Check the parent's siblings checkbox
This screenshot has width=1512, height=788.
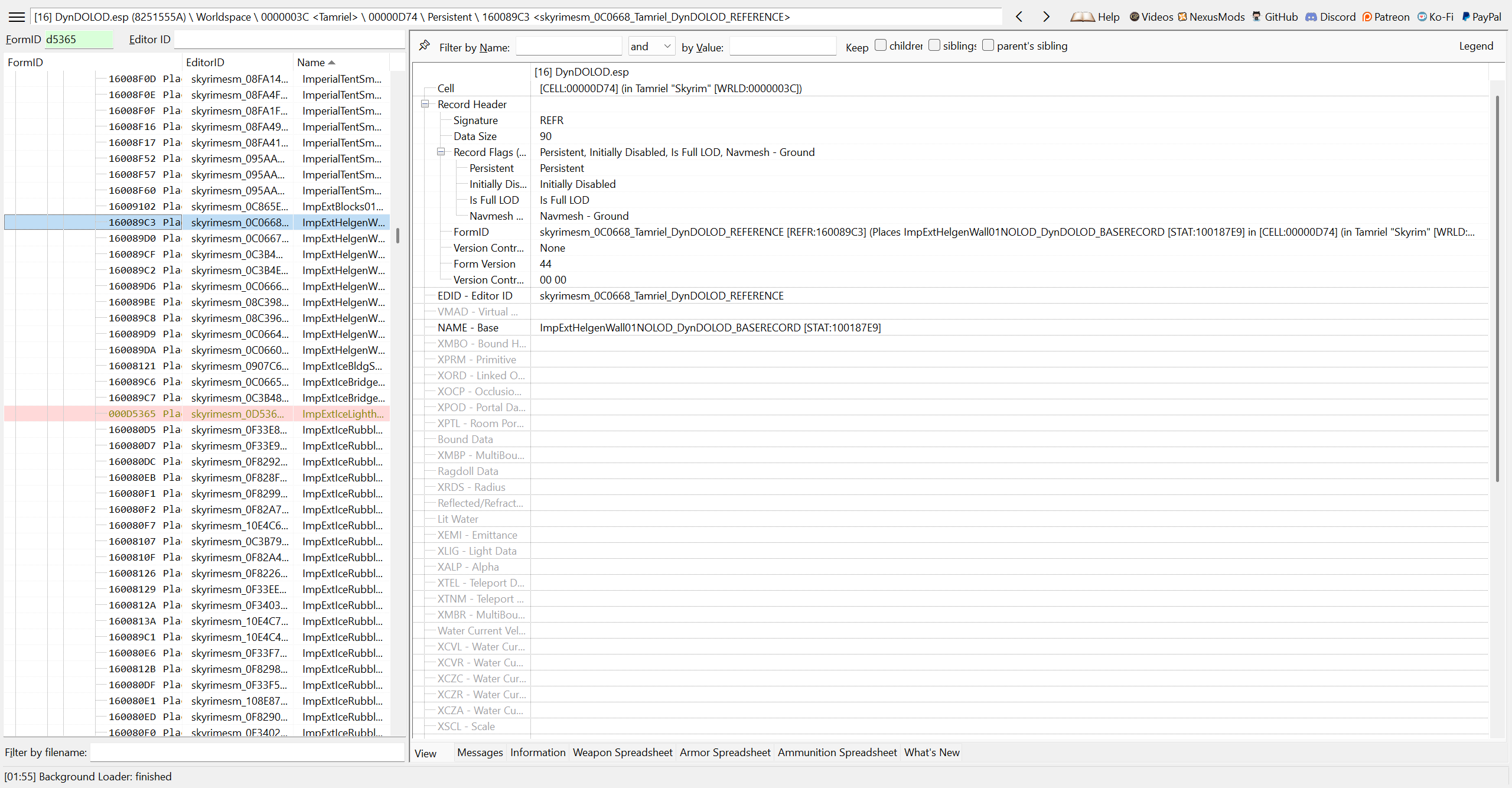point(988,45)
